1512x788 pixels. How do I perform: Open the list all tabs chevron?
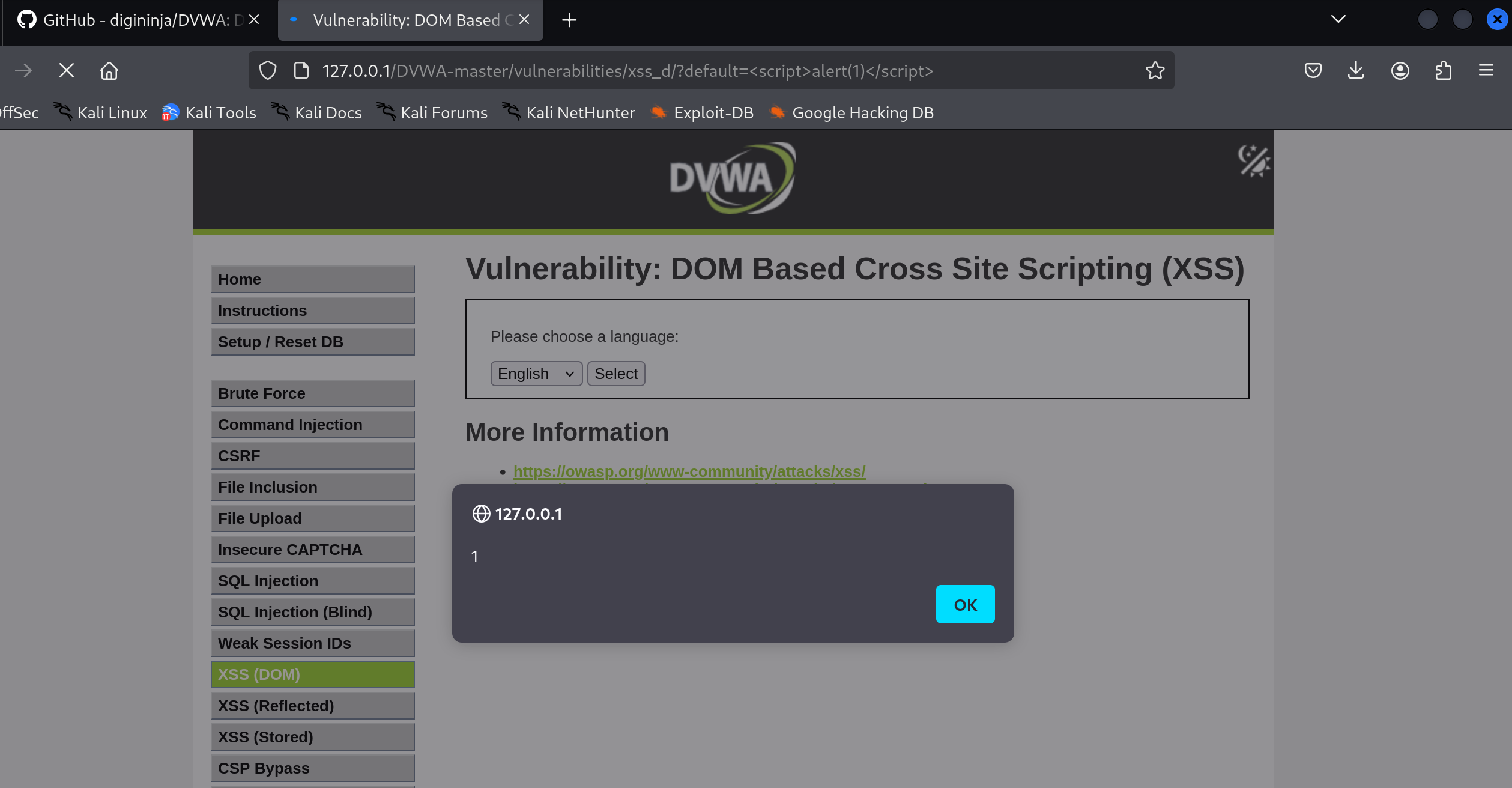[x=1338, y=19]
